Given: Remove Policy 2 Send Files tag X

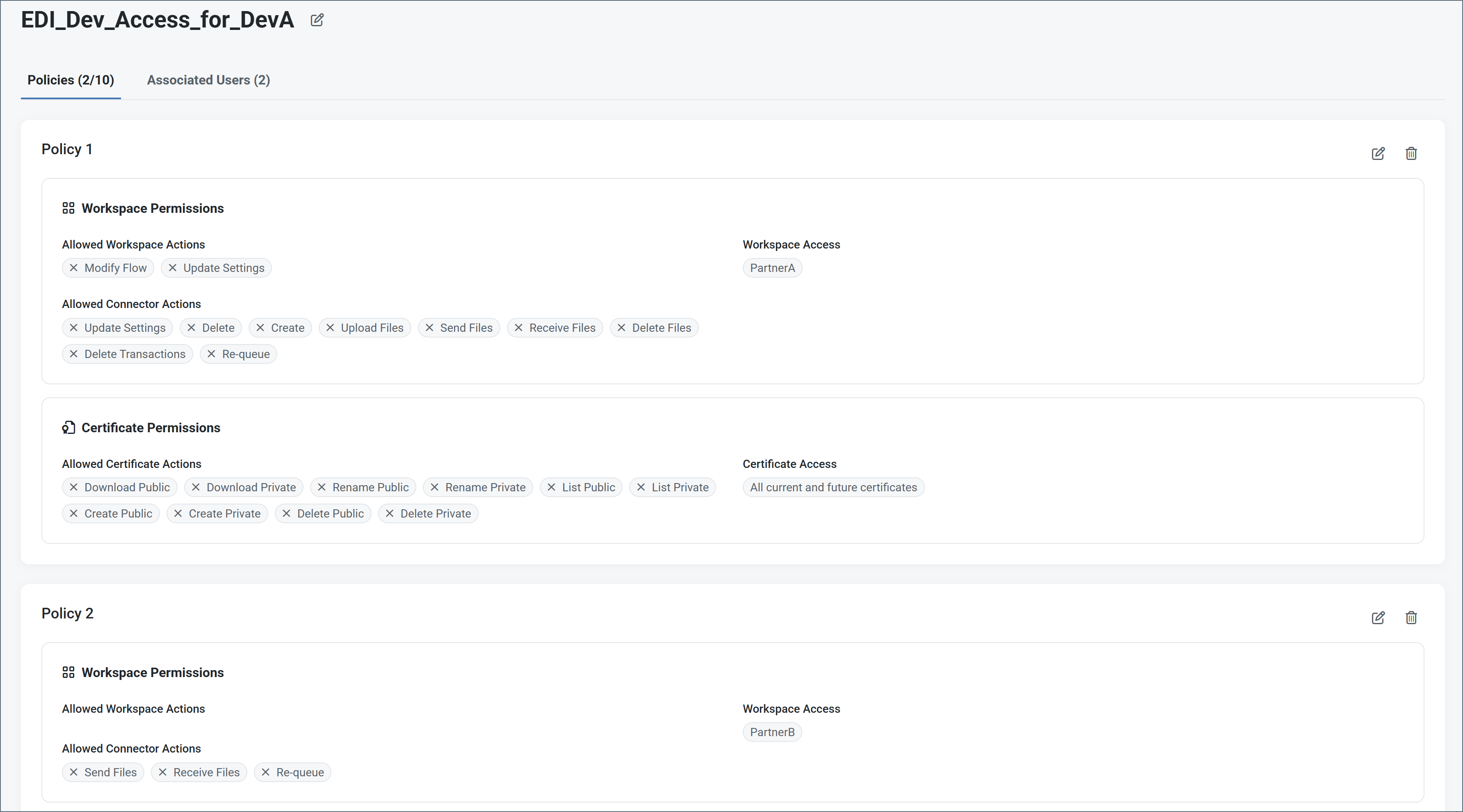Looking at the screenshot, I should click(x=74, y=772).
